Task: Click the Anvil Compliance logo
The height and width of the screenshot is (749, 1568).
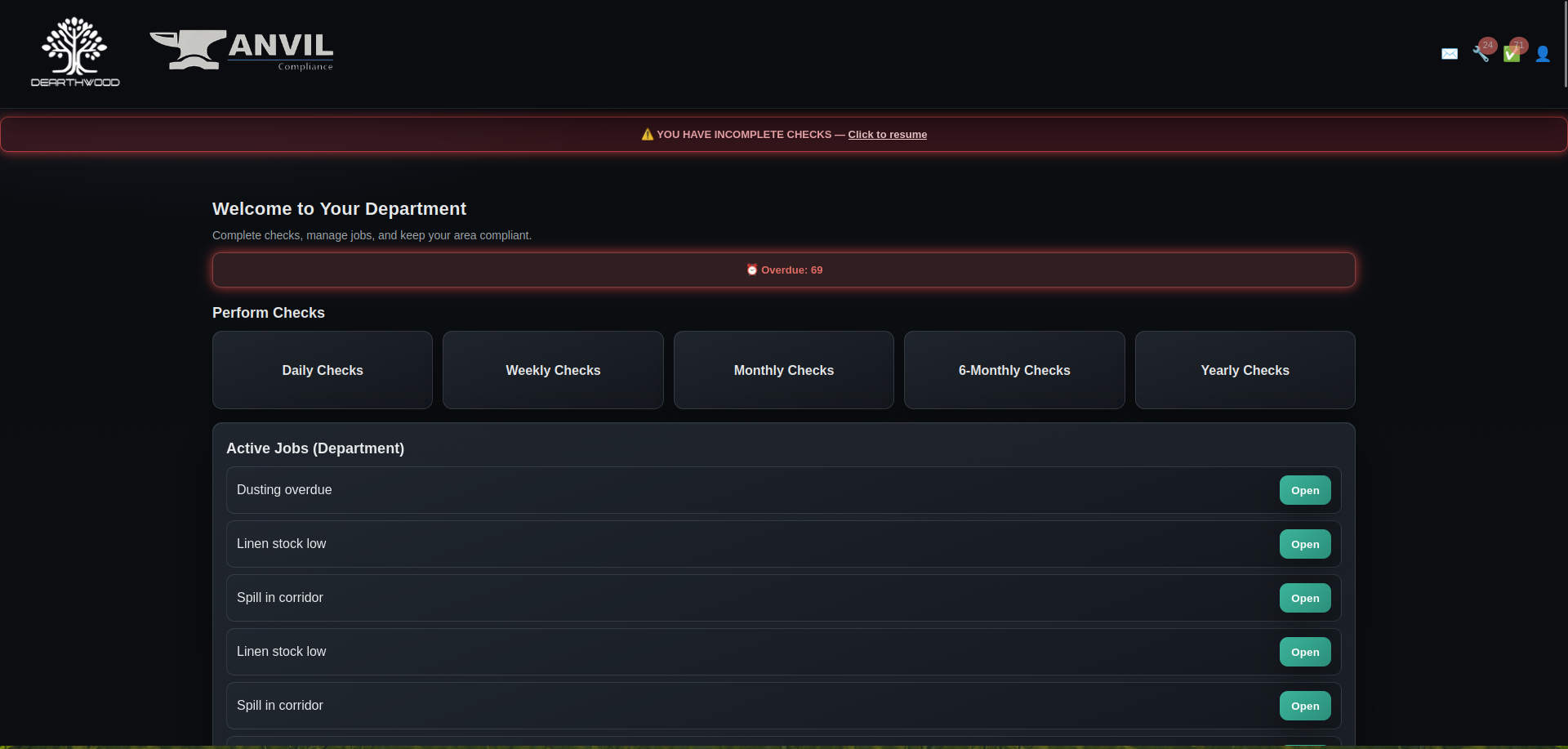Action: tap(242, 51)
